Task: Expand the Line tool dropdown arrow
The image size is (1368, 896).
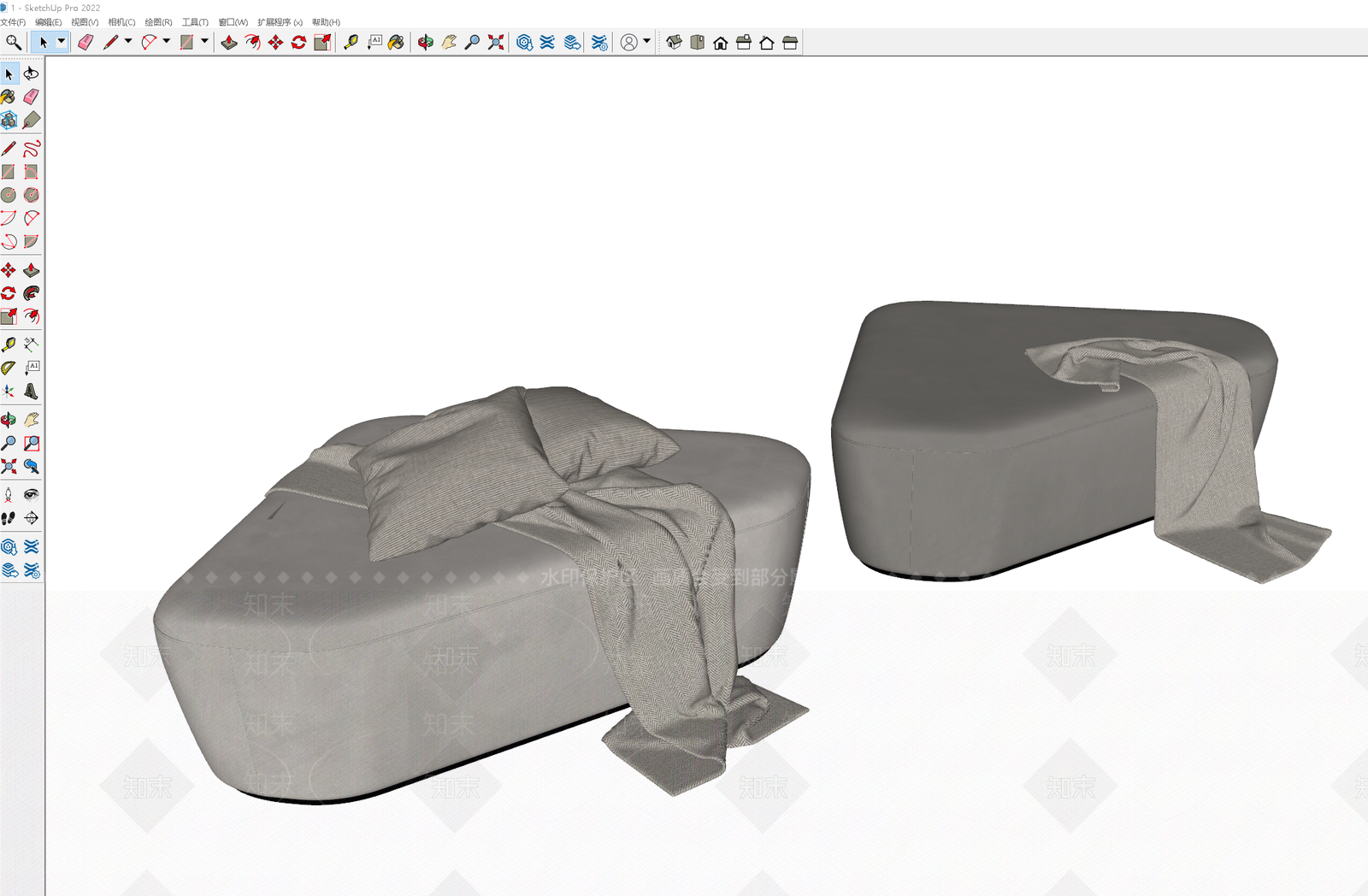Action: pos(128,41)
